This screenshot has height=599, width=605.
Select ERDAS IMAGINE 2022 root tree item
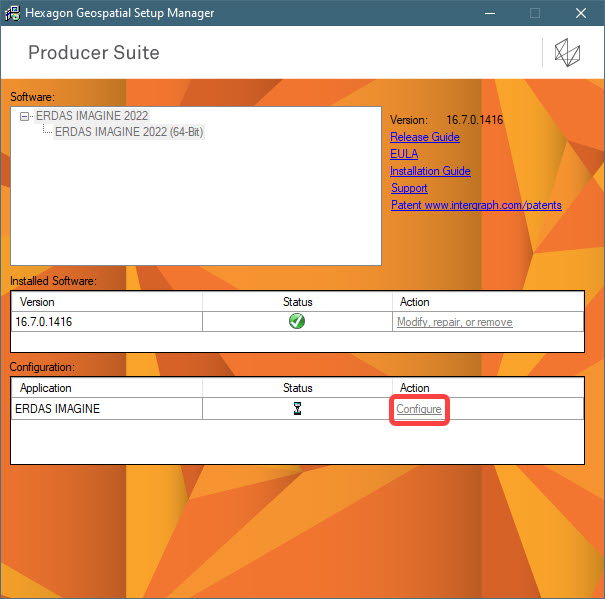tap(92, 116)
